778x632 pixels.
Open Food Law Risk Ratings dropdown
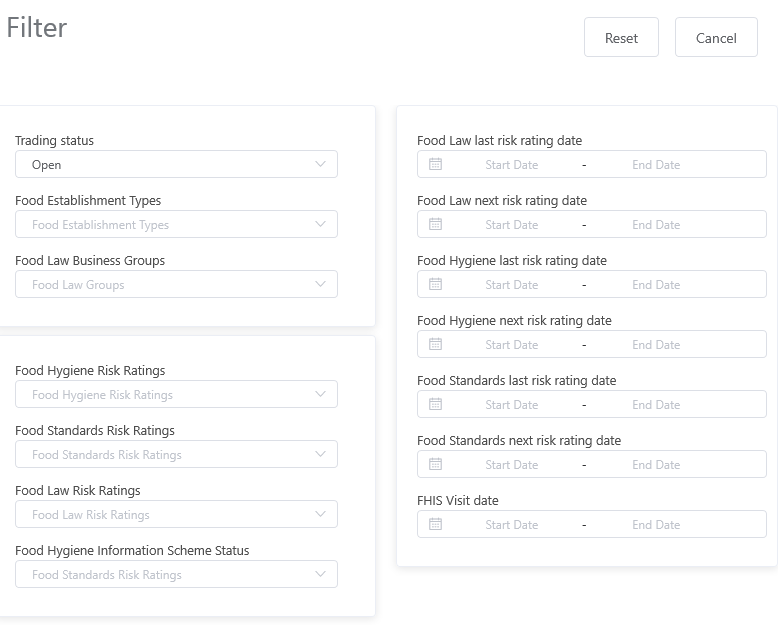click(x=176, y=514)
